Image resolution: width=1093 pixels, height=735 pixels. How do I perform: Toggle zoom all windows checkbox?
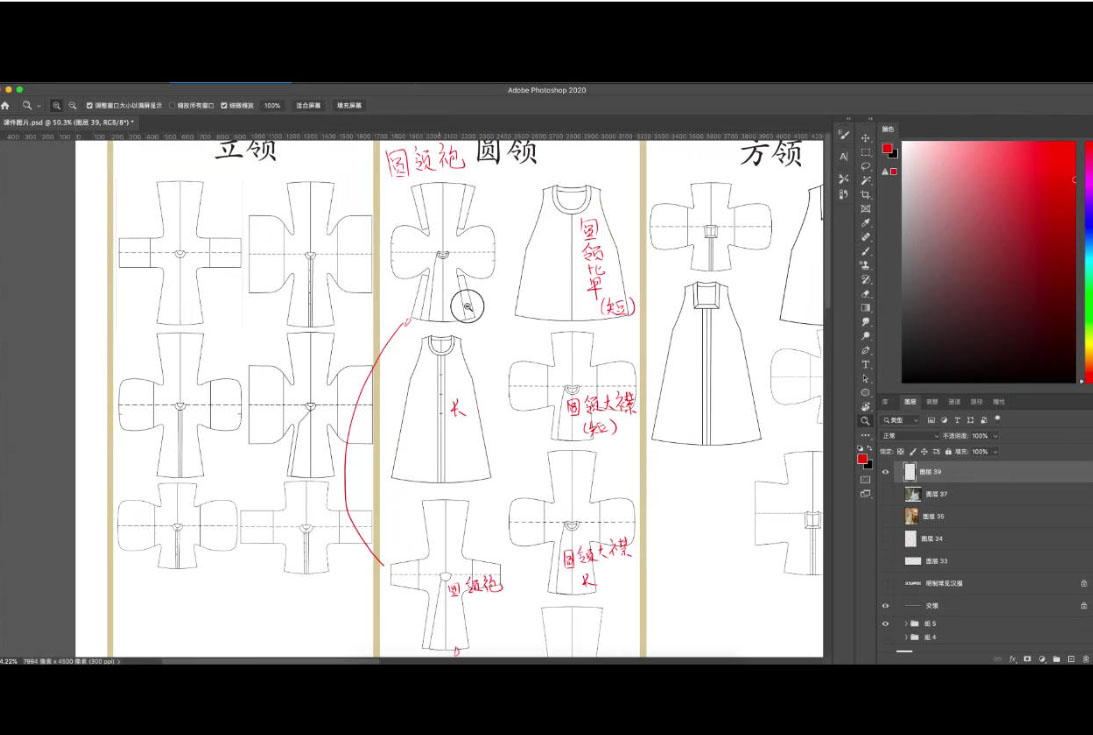click(x=172, y=106)
